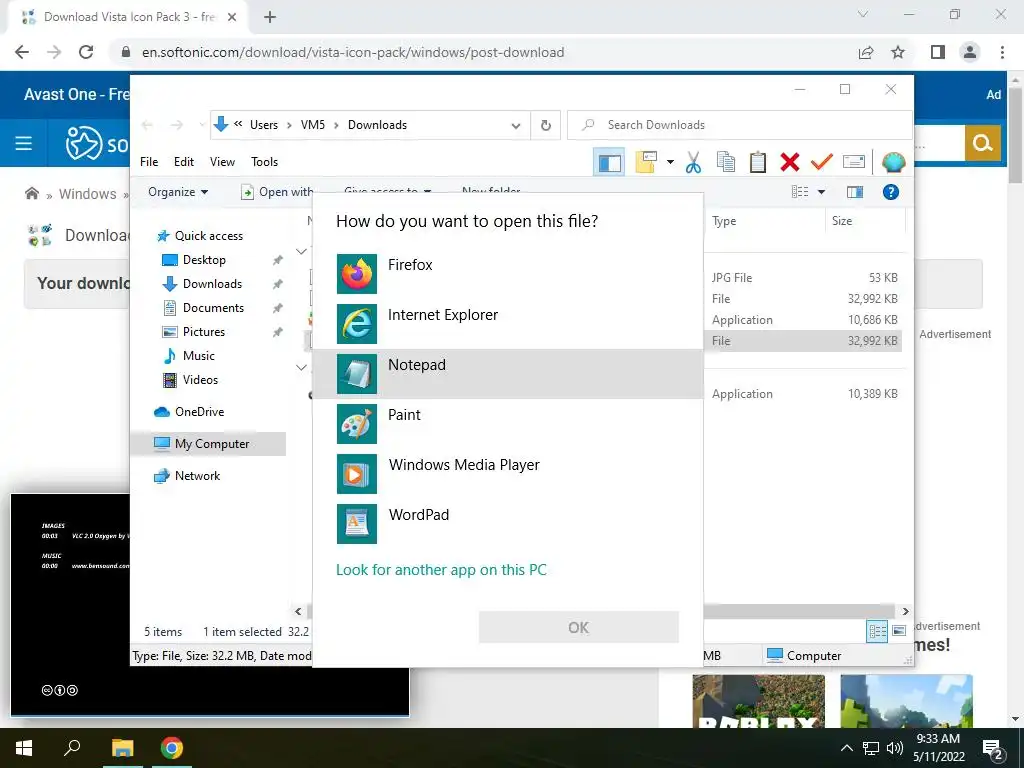Open the Chrome side panel icon
Image resolution: width=1024 pixels, height=768 pixels.
tap(938, 52)
